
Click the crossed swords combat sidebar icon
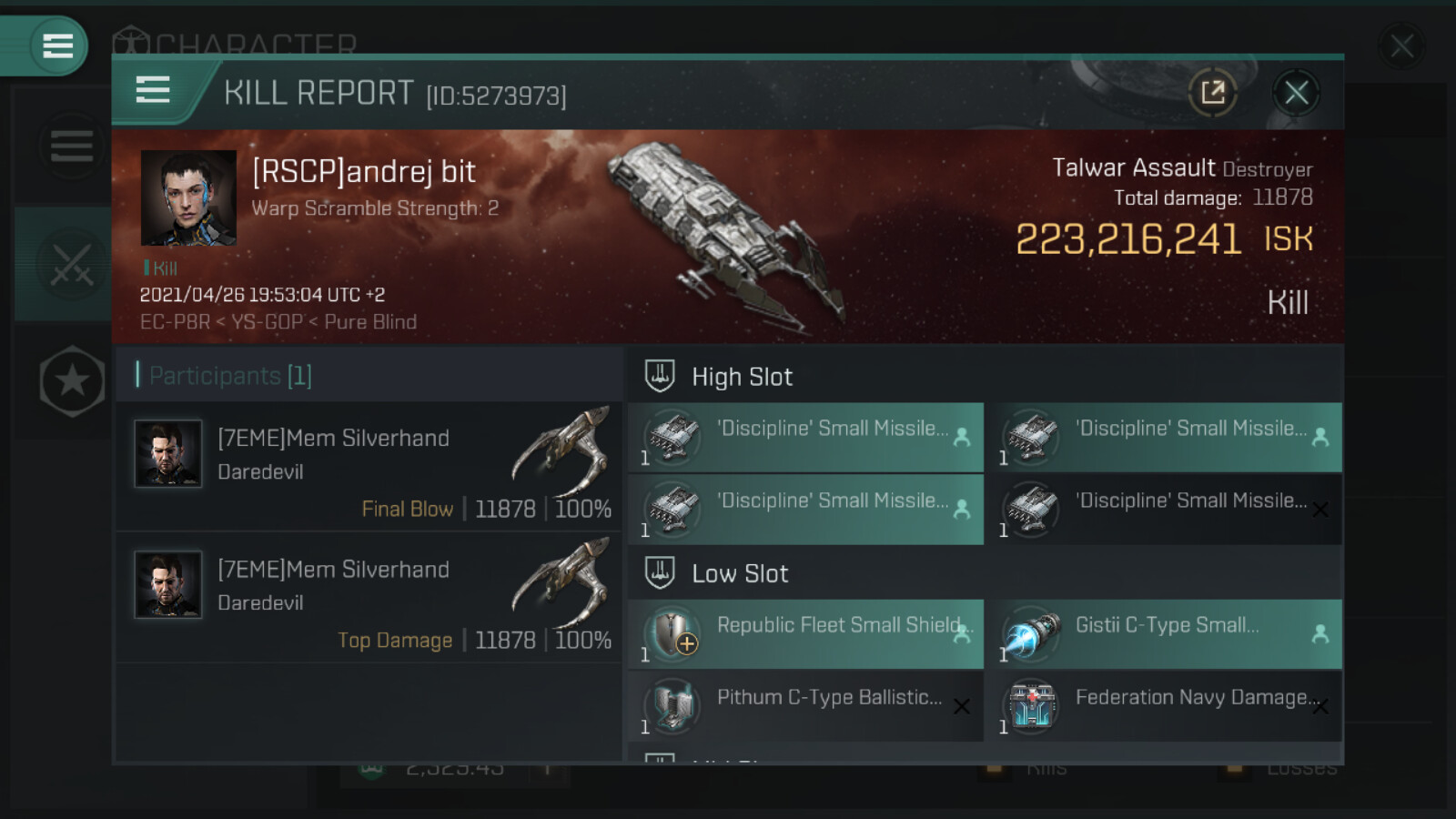point(71,265)
